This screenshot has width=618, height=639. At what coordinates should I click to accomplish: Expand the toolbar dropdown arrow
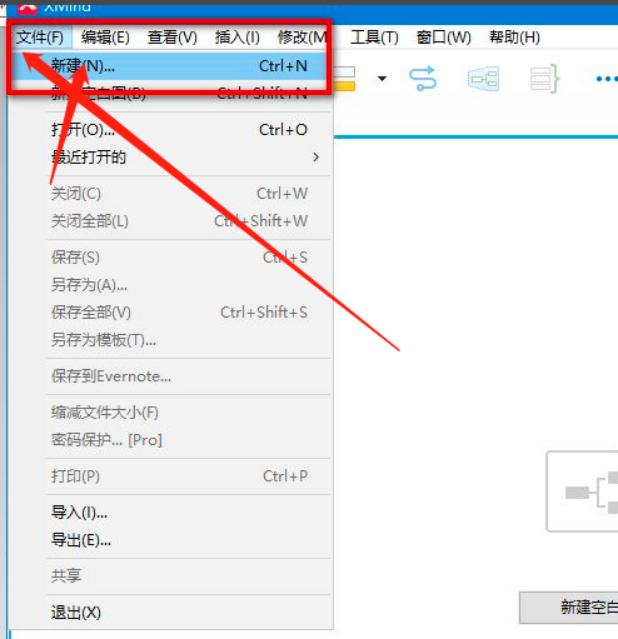pos(382,78)
